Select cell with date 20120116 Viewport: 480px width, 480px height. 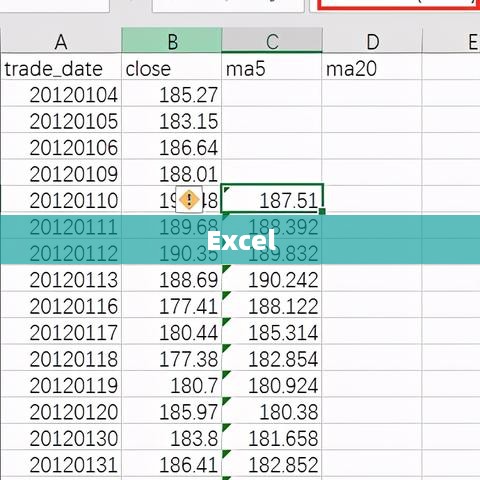point(61,305)
